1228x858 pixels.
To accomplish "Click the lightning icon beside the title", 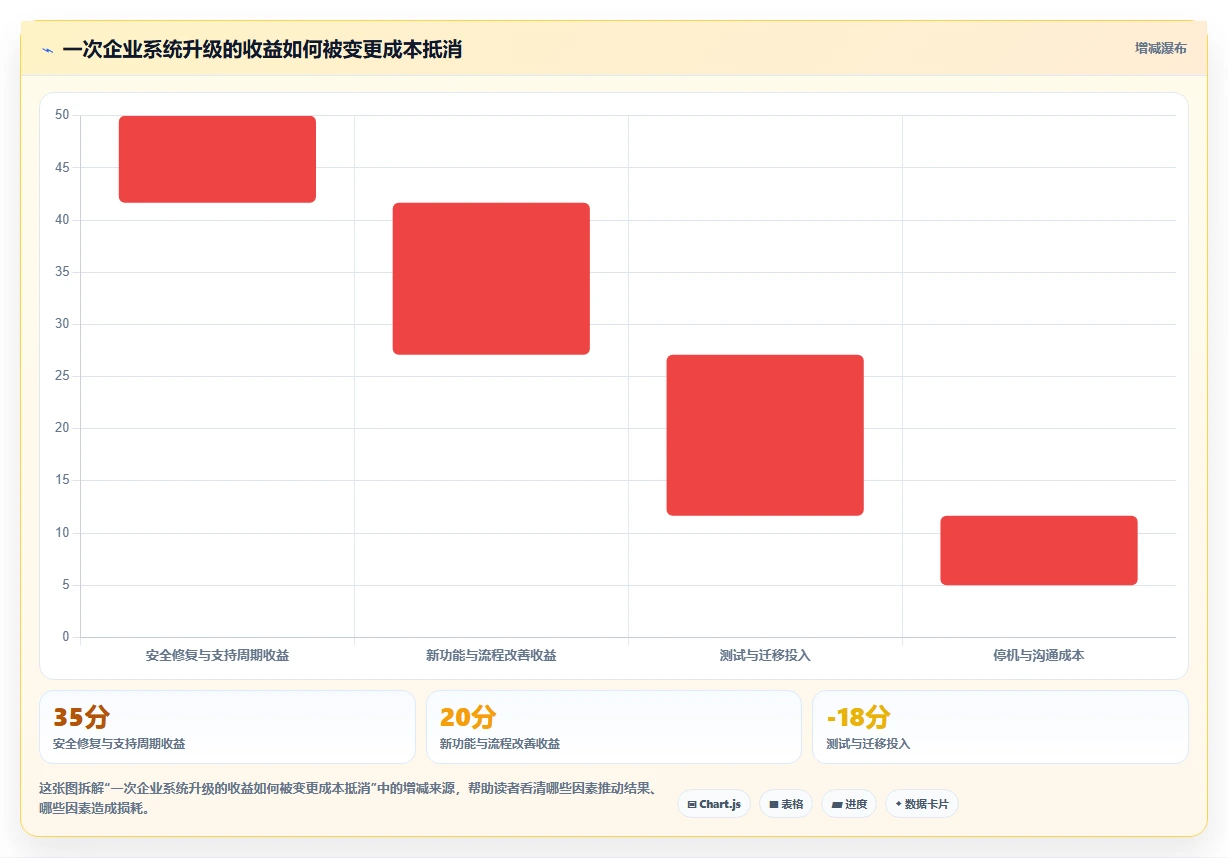I will pos(47,50).
